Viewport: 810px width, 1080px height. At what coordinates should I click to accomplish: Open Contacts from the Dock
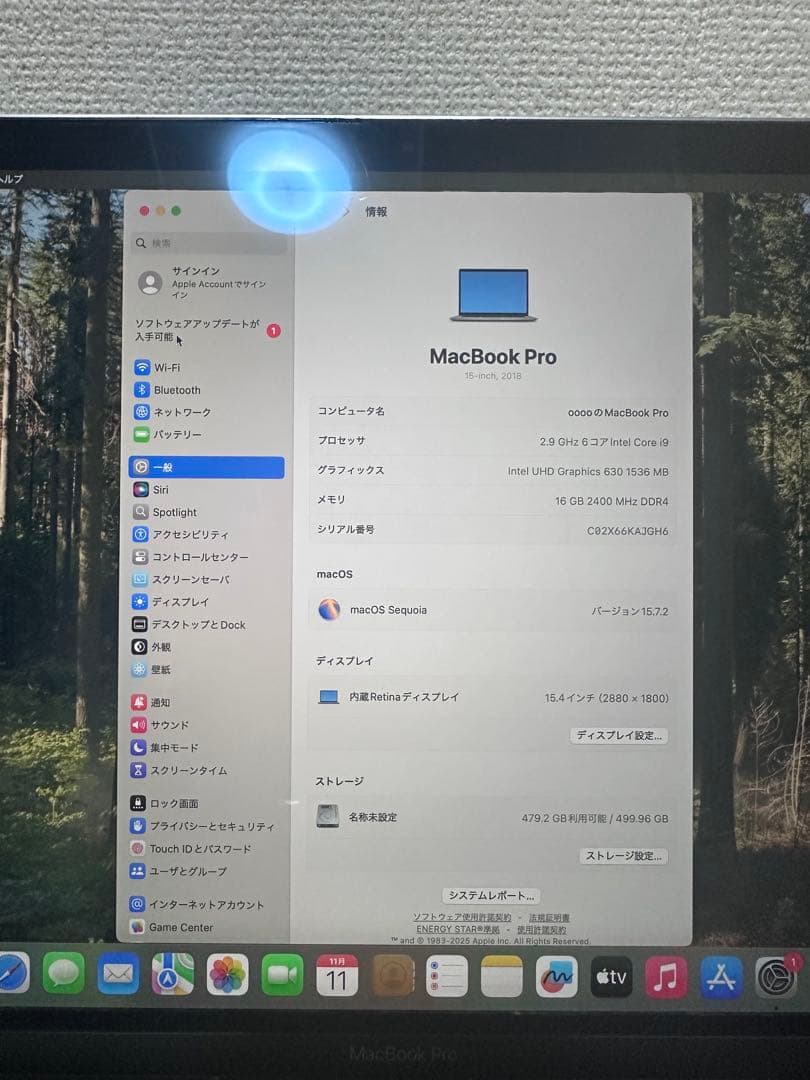[393, 975]
